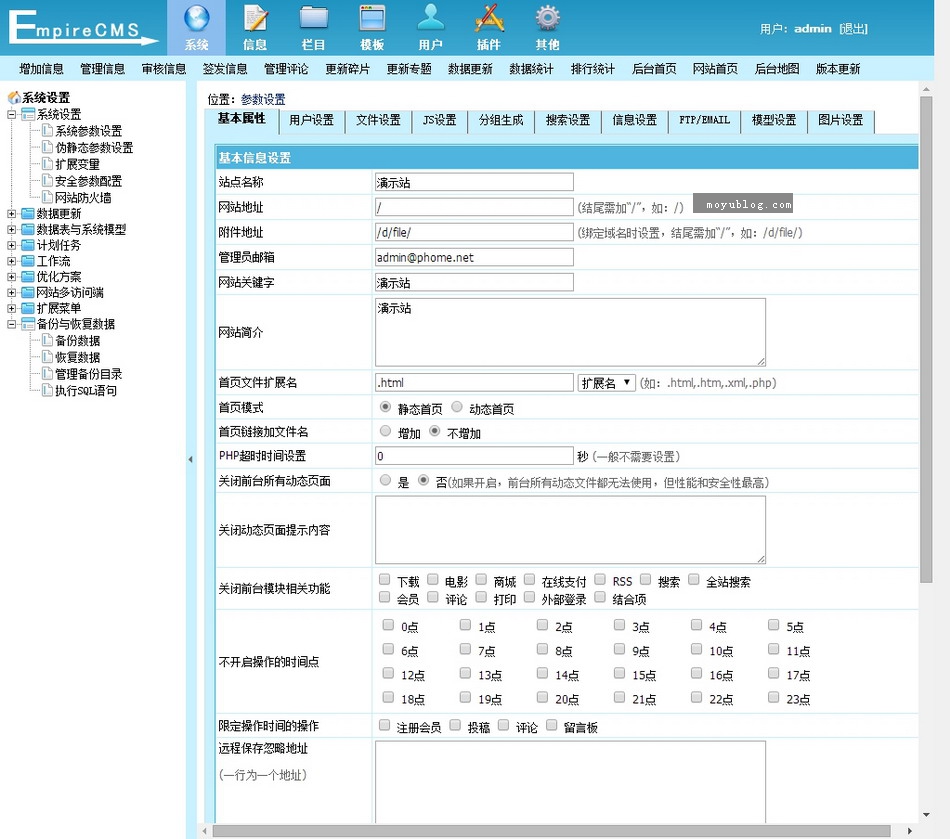Open the 系统 globe icon
Viewport: 950px width, 839px height.
click(196, 19)
